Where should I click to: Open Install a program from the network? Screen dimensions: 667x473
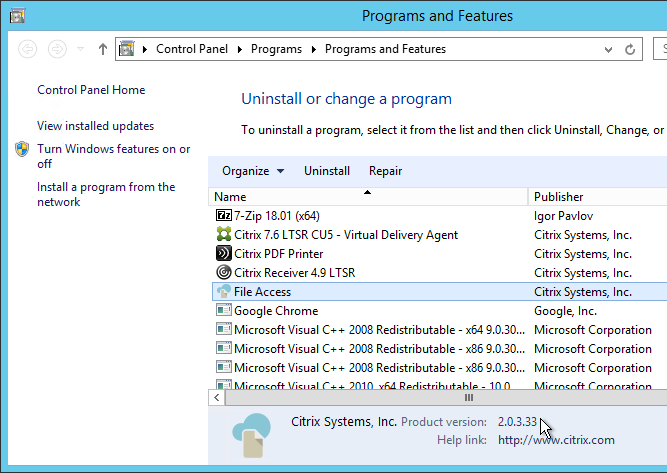tap(106, 194)
